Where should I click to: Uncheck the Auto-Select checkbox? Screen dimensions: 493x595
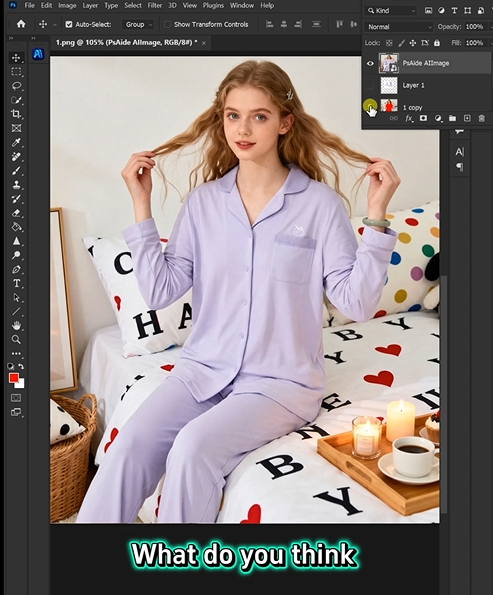click(x=69, y=24)
